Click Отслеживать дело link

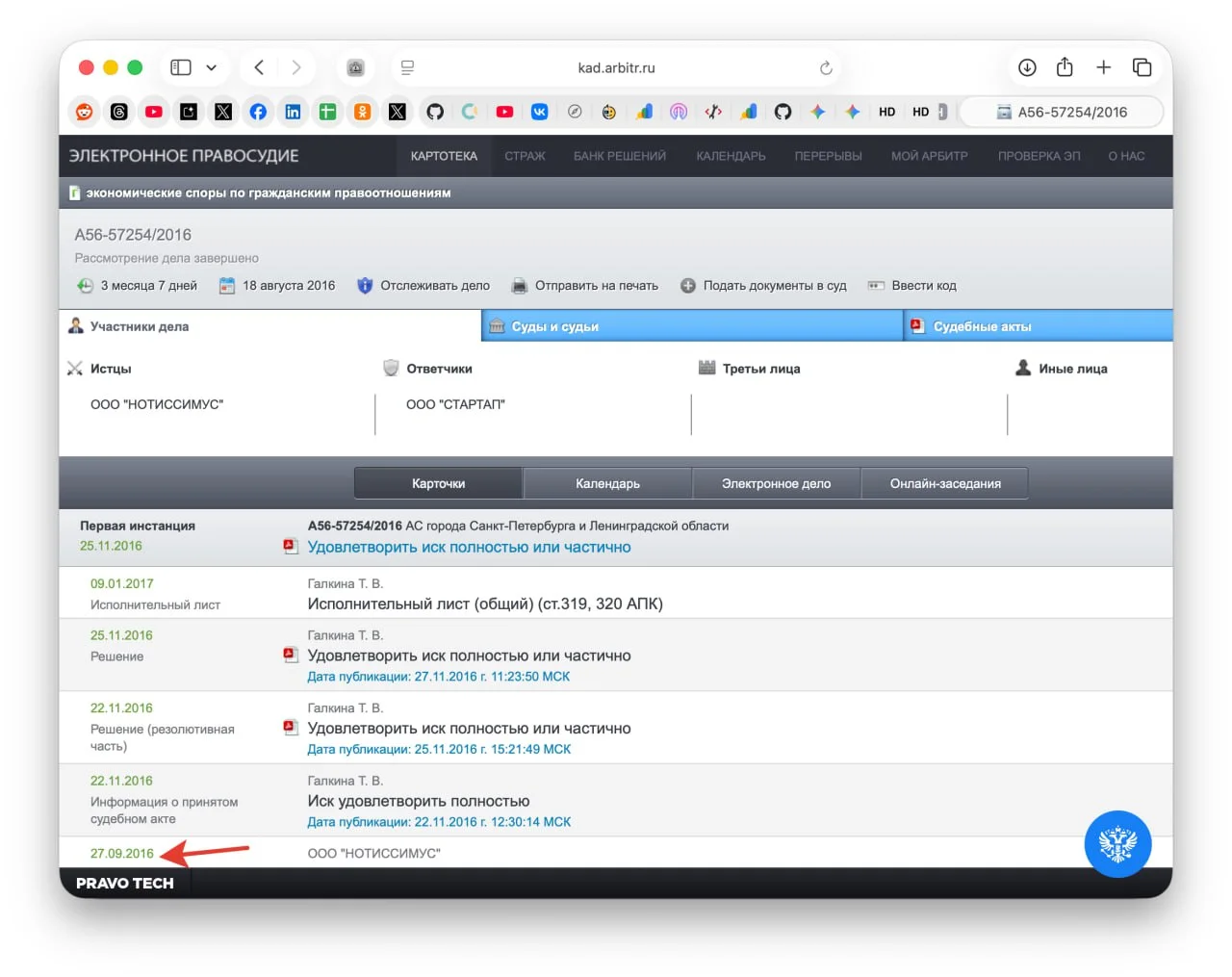tap(434, 286)
